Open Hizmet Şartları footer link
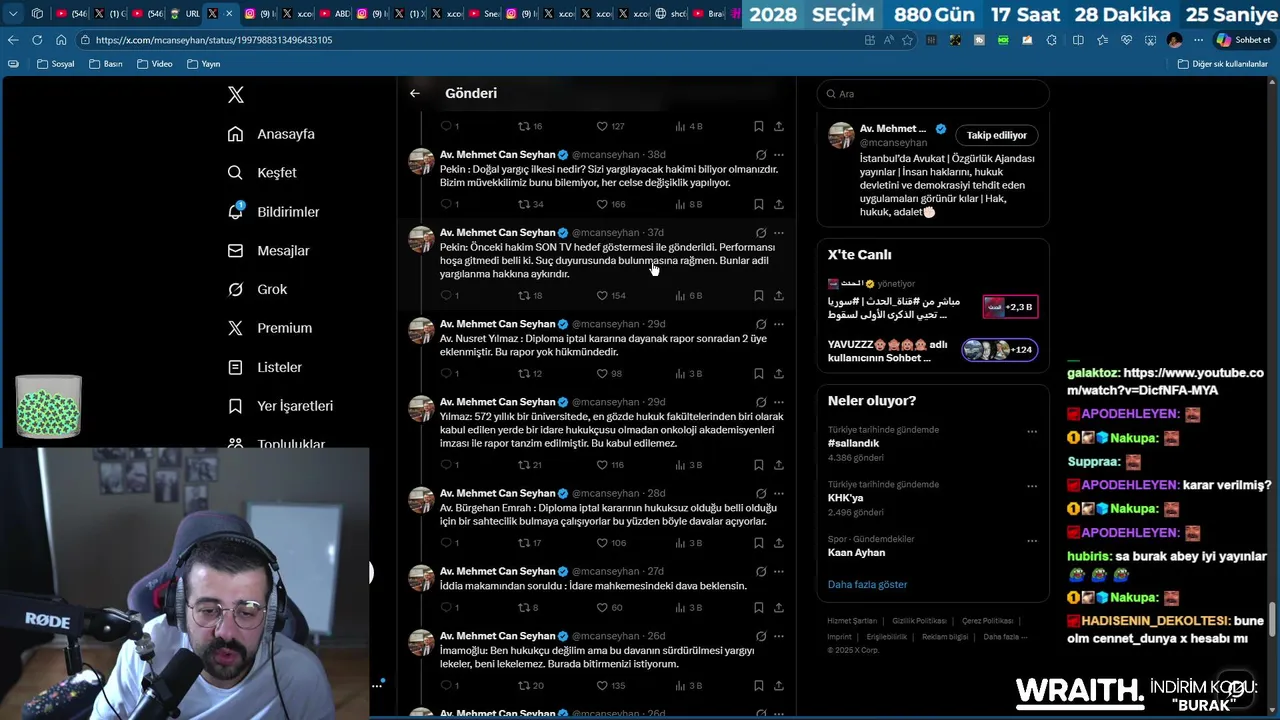The width and height of the screenshot is (1280, 720). [852, 621]
